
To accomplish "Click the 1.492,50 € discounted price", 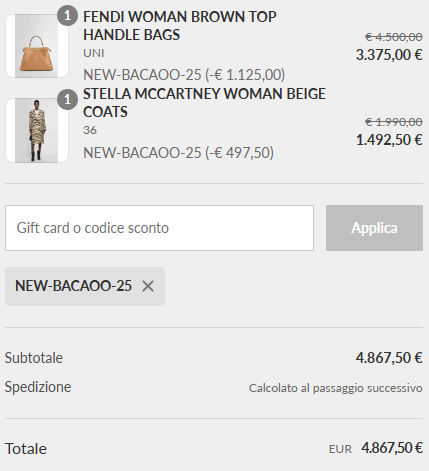I will 389,140.
